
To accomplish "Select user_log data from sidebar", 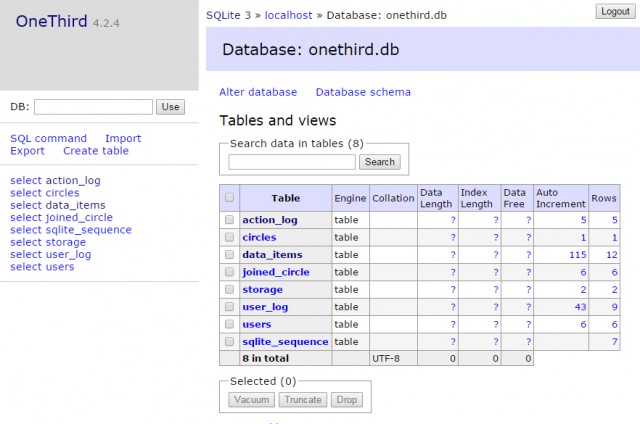I will [x=50, y=254].
